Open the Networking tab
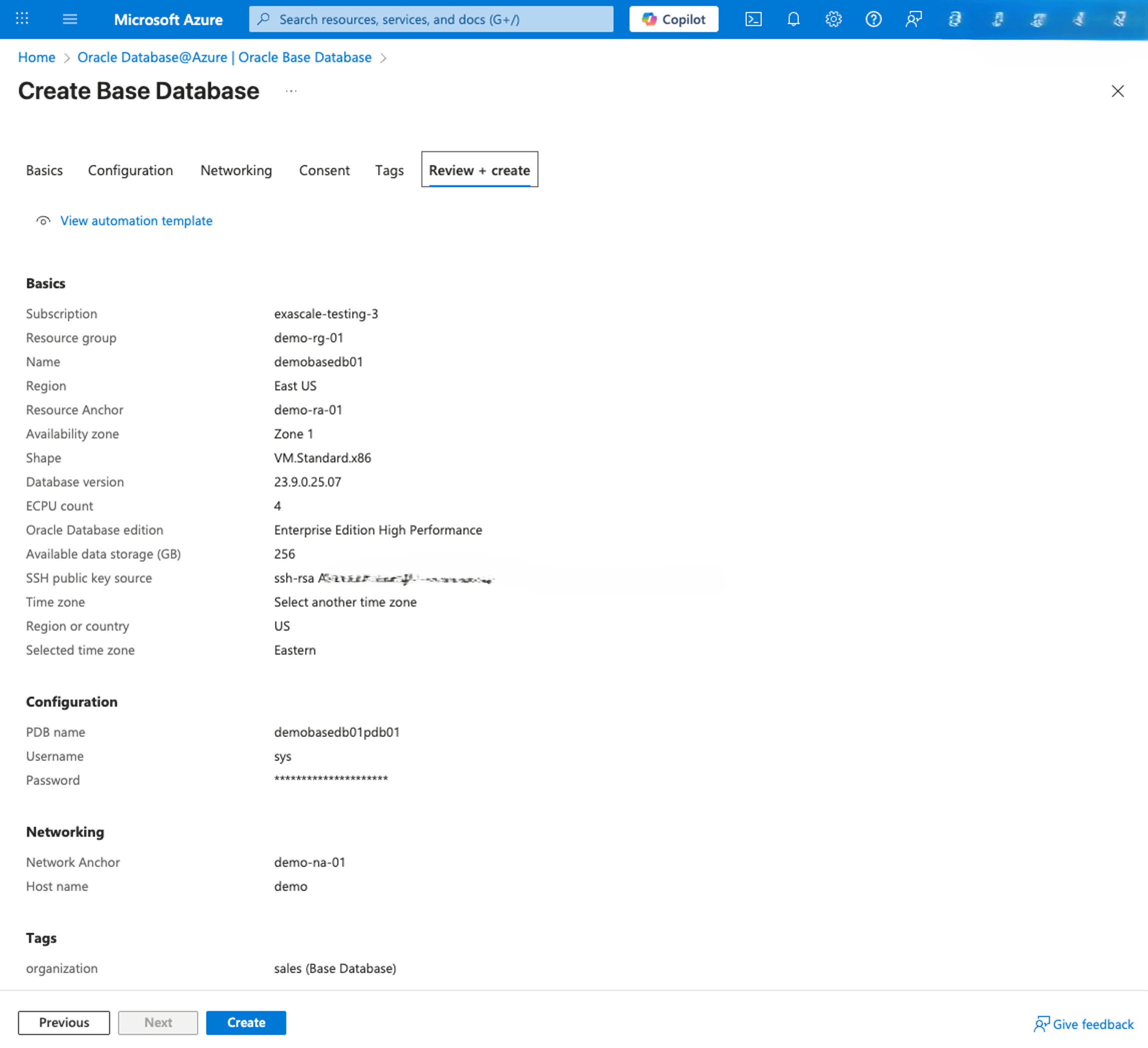The image size is (1148, 1048). click(236, 170)
